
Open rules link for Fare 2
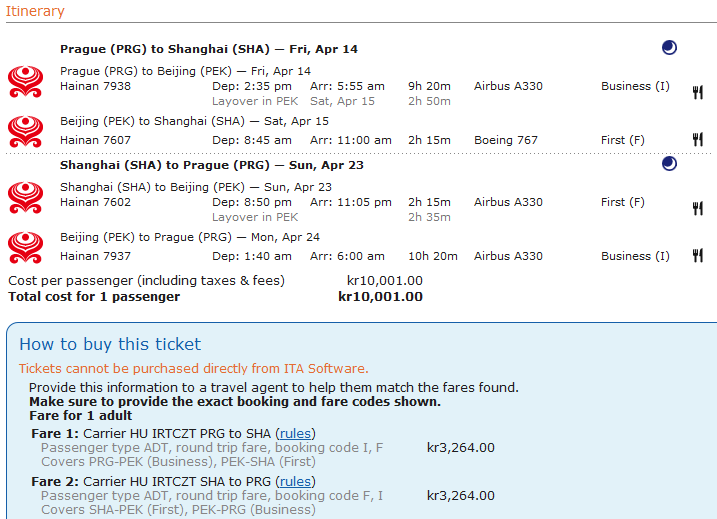pos(295,481)
